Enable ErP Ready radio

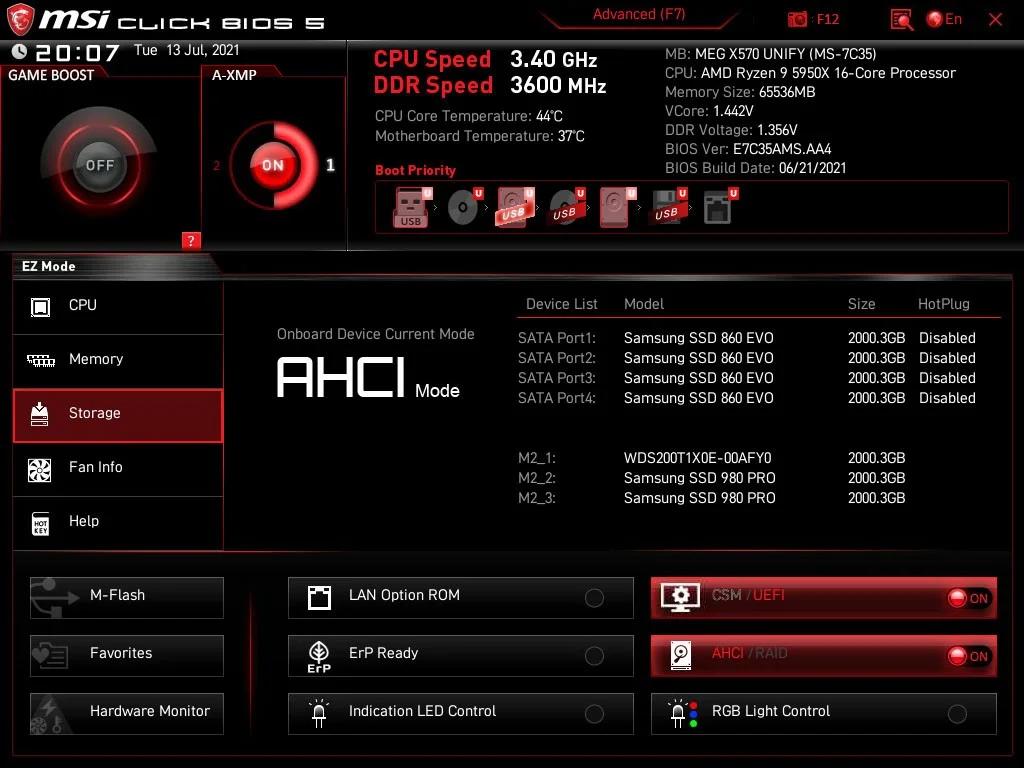click(594, 656)
